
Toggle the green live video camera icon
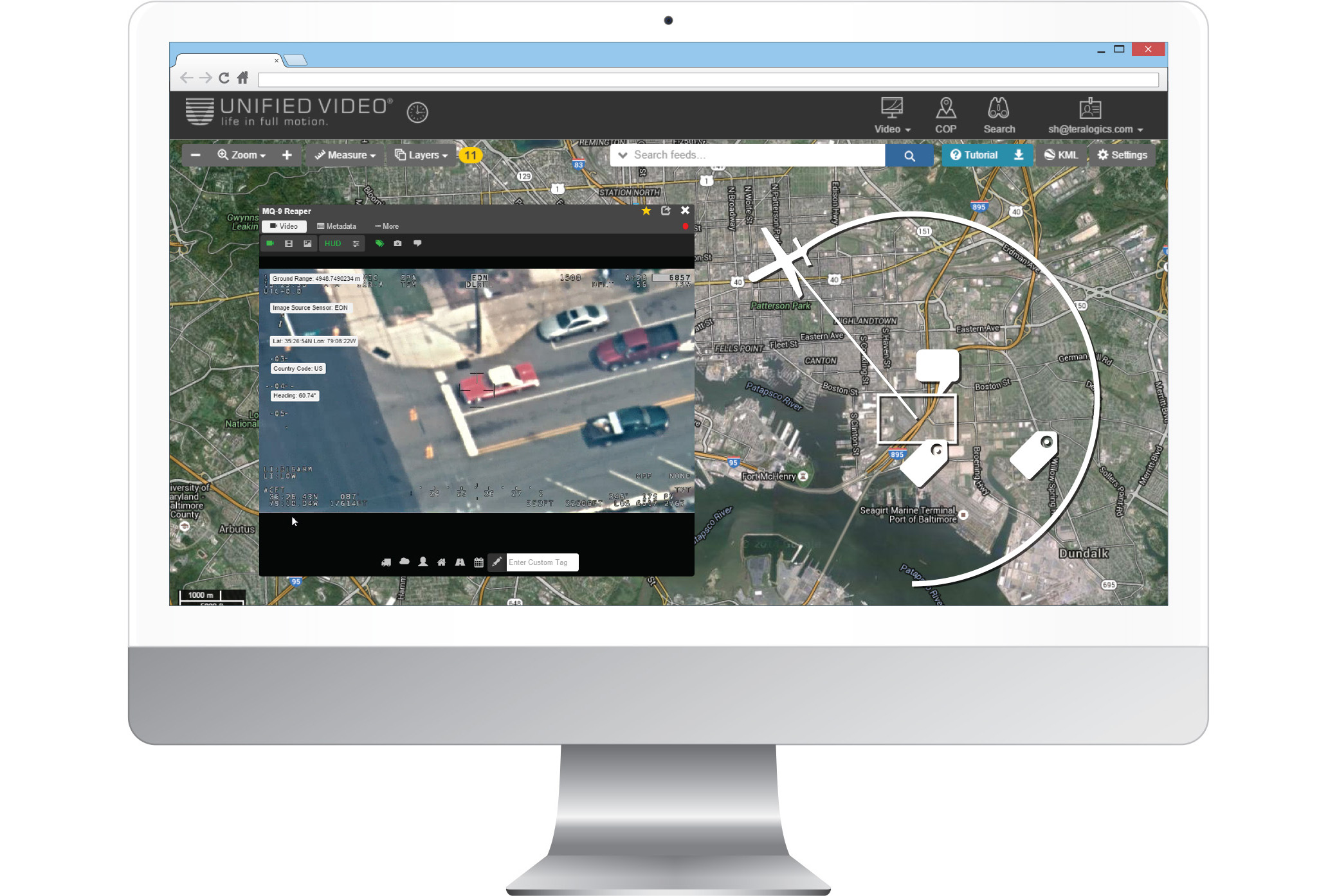coord(271,244)
